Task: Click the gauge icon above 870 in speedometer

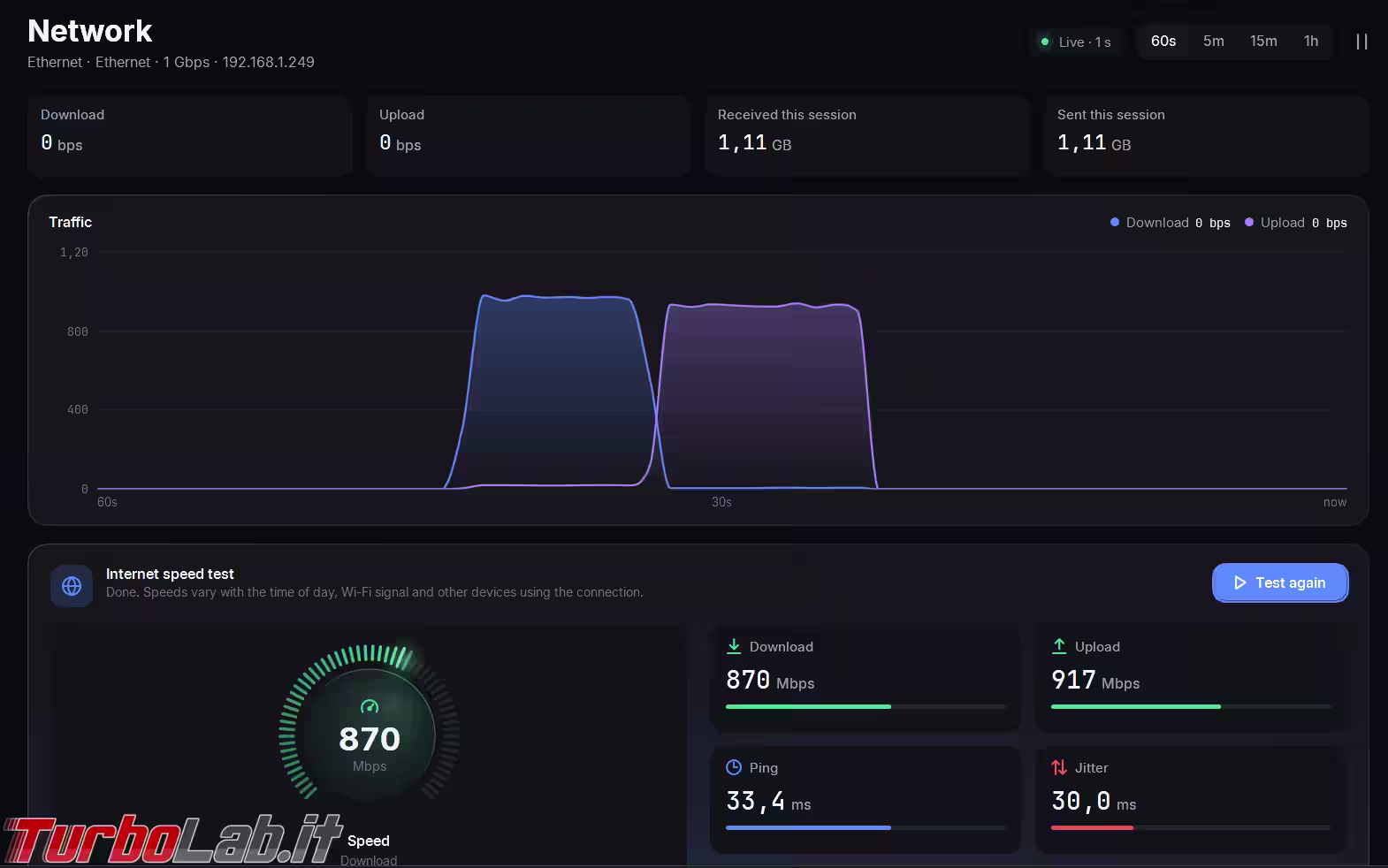Action: tap(370, 706)
